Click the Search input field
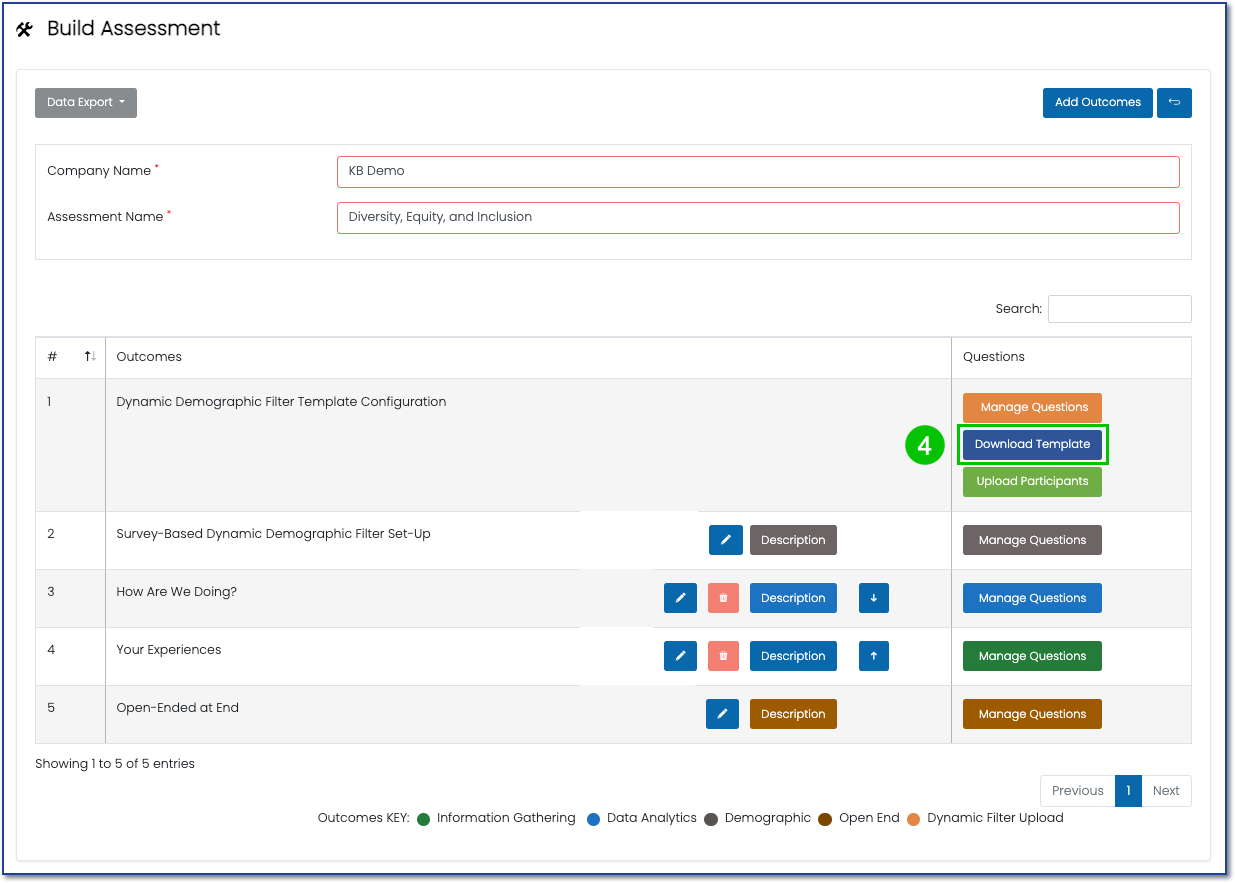The width and height of the screenshot is (1235, 883). click(x=1119, y=309)
